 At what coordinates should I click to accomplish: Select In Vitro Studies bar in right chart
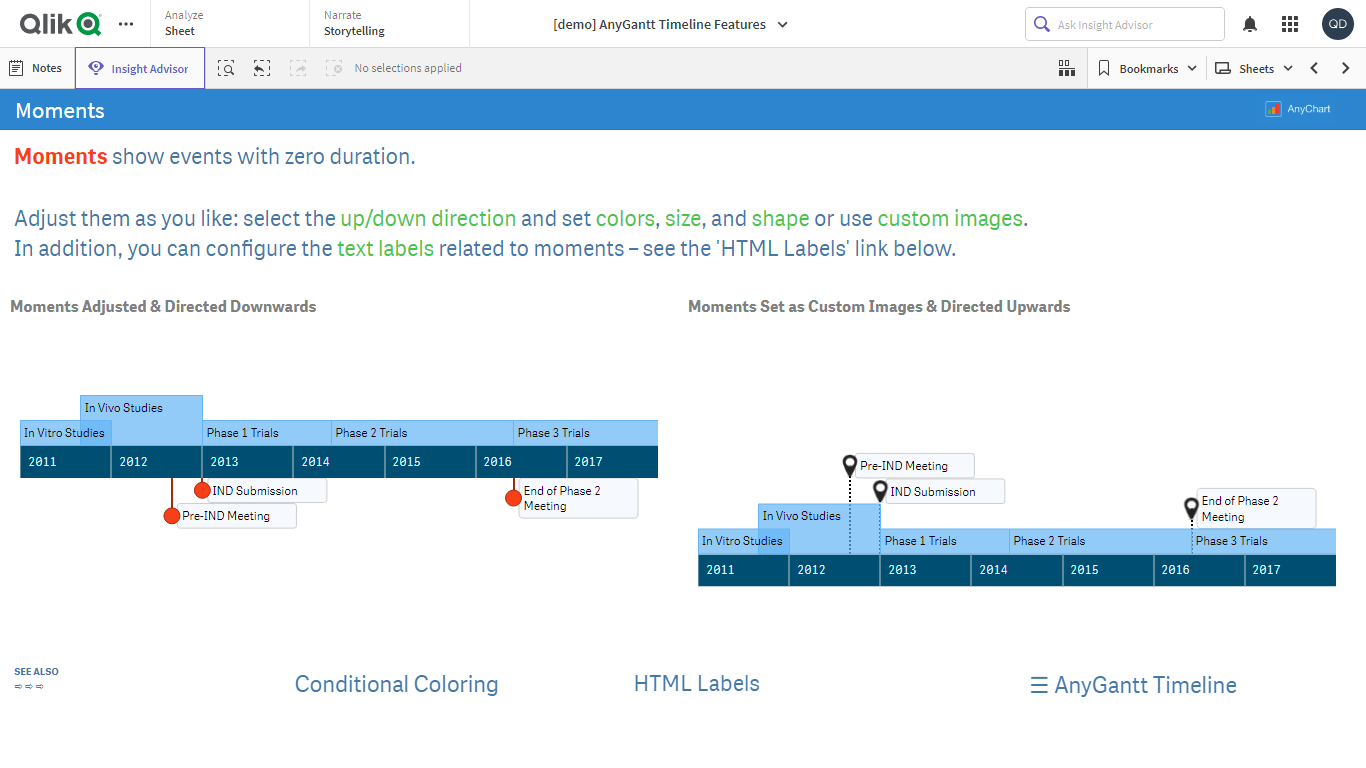(743, 541)
